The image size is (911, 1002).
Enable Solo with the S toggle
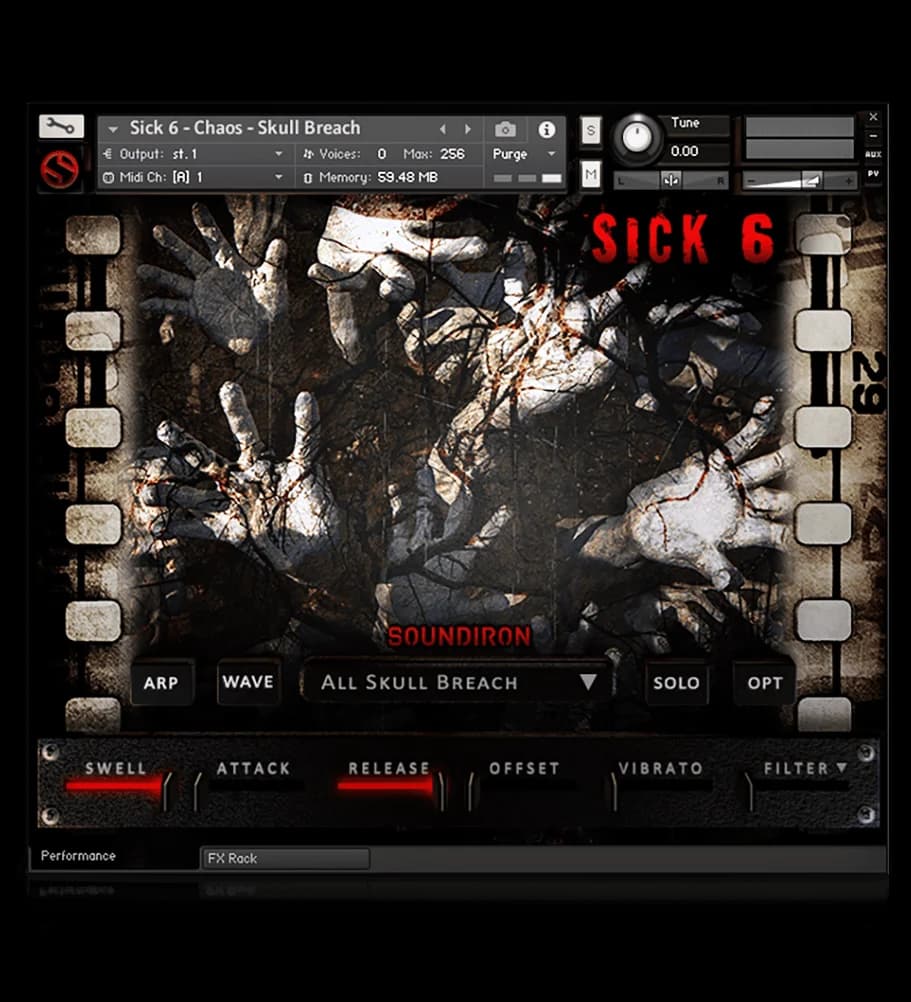pyautogui.click(x=590, y=131)
